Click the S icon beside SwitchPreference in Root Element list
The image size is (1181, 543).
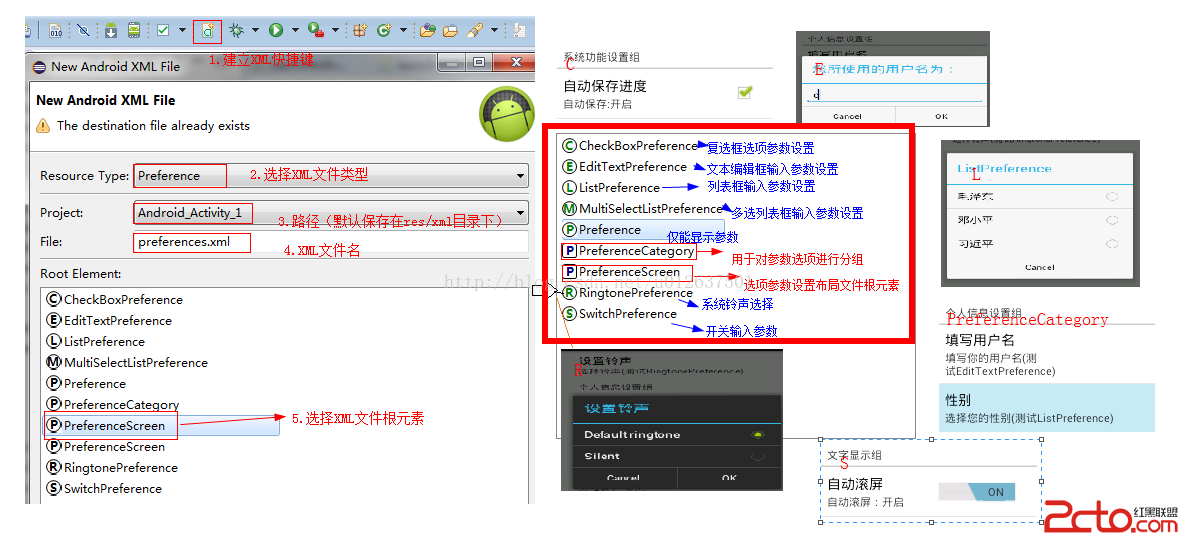pos(53,489)
